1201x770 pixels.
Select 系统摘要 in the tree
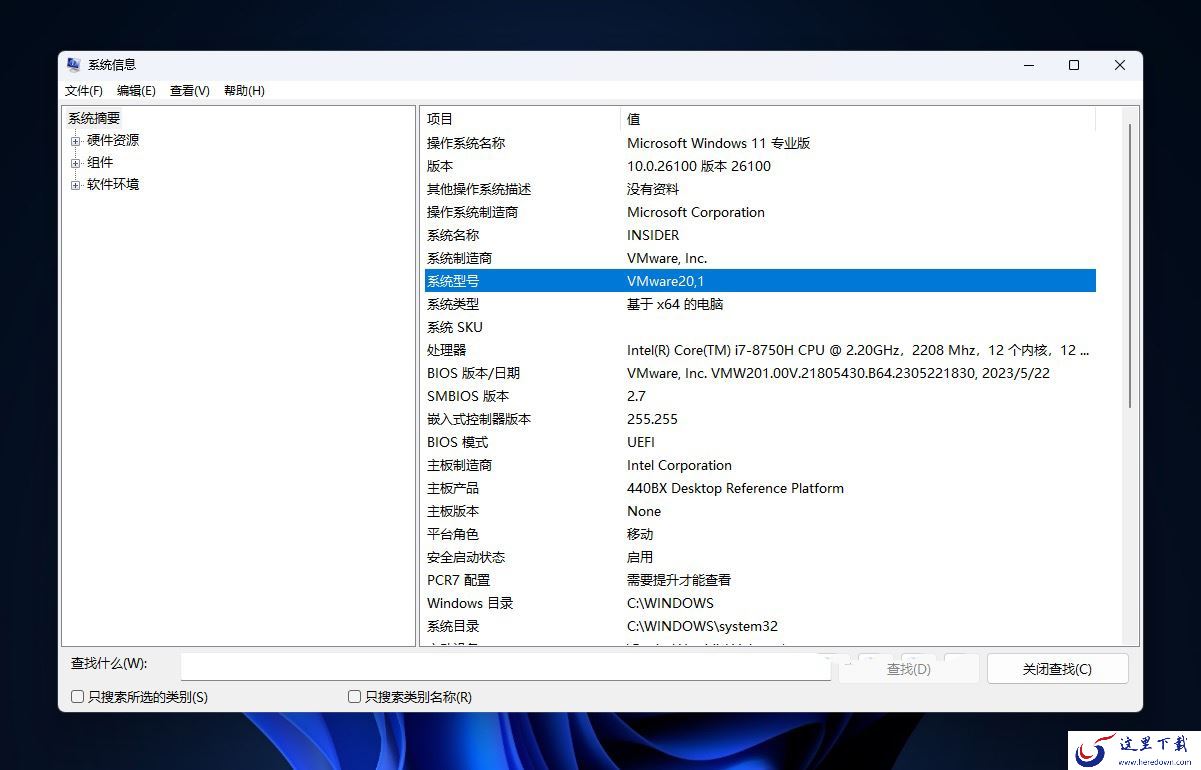tap(94, 118)
